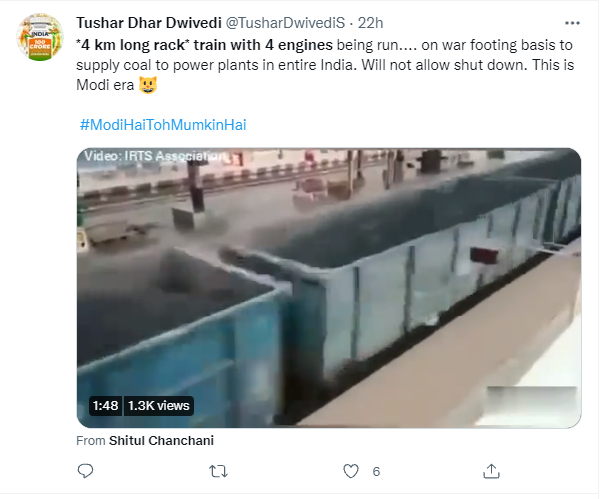Click the word 'From' below the video
Screen dimensions: 603x499
click(x=91, y=440)
